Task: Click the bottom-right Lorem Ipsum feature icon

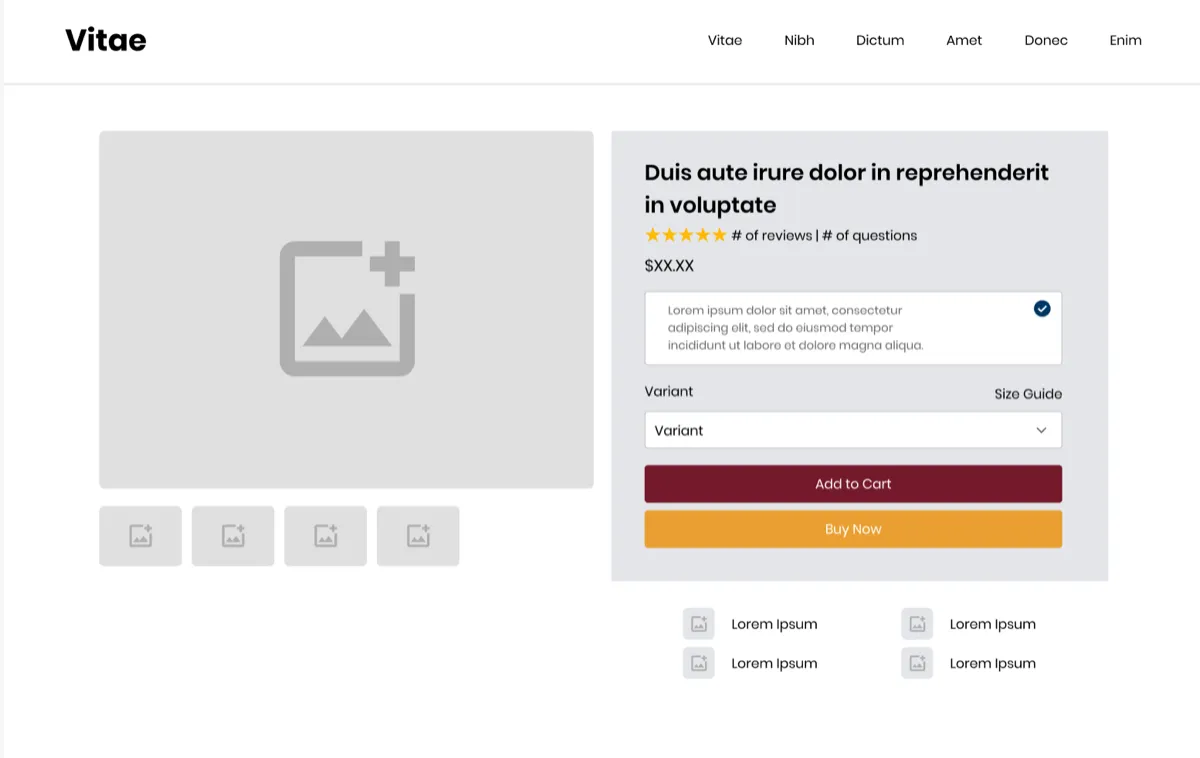Action: pos(917,663)
